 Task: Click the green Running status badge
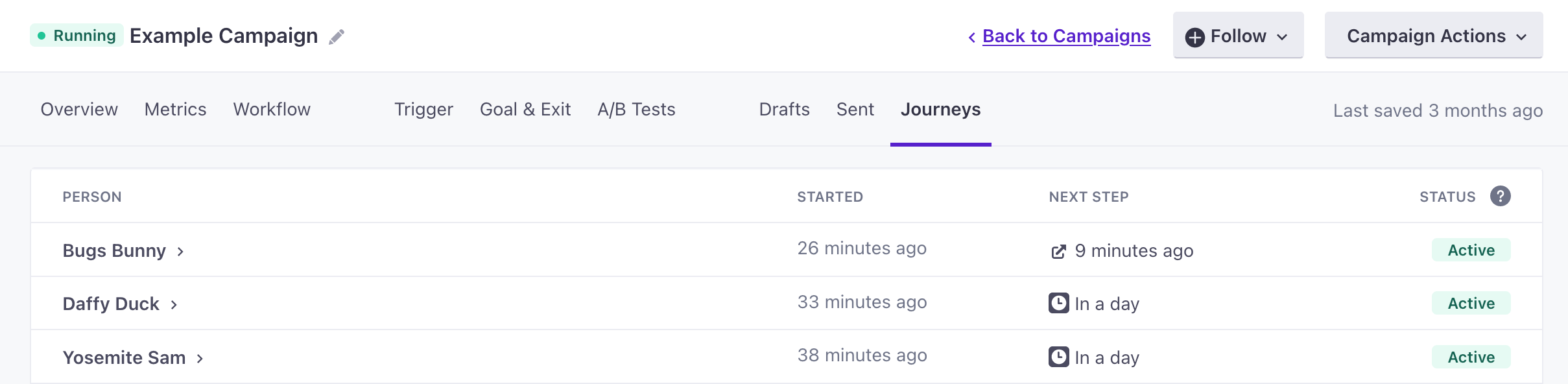point(77,36)
